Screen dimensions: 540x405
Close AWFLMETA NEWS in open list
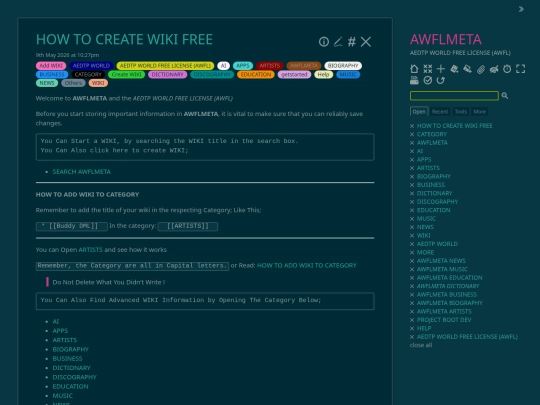point(412,261)
